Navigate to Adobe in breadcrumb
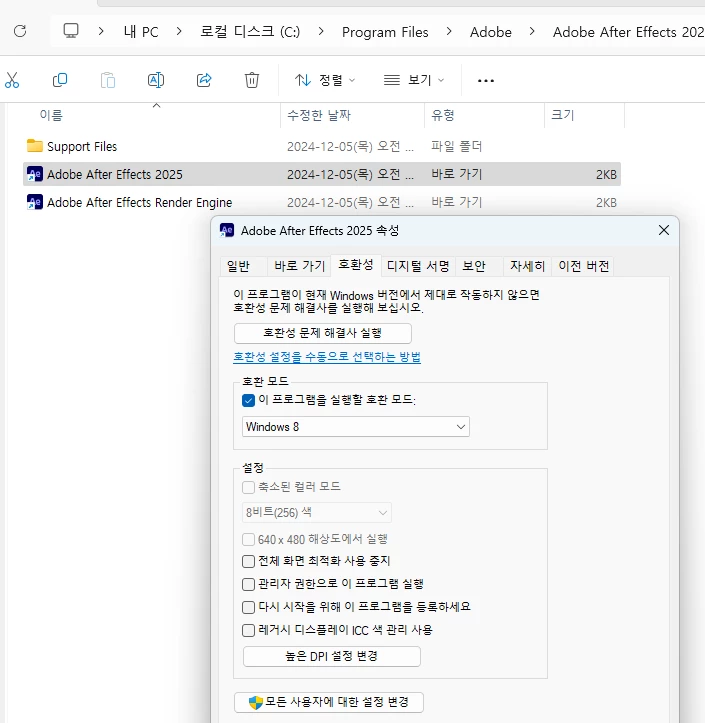The width and height of the screenshot is (705, 723). (491, 32)
